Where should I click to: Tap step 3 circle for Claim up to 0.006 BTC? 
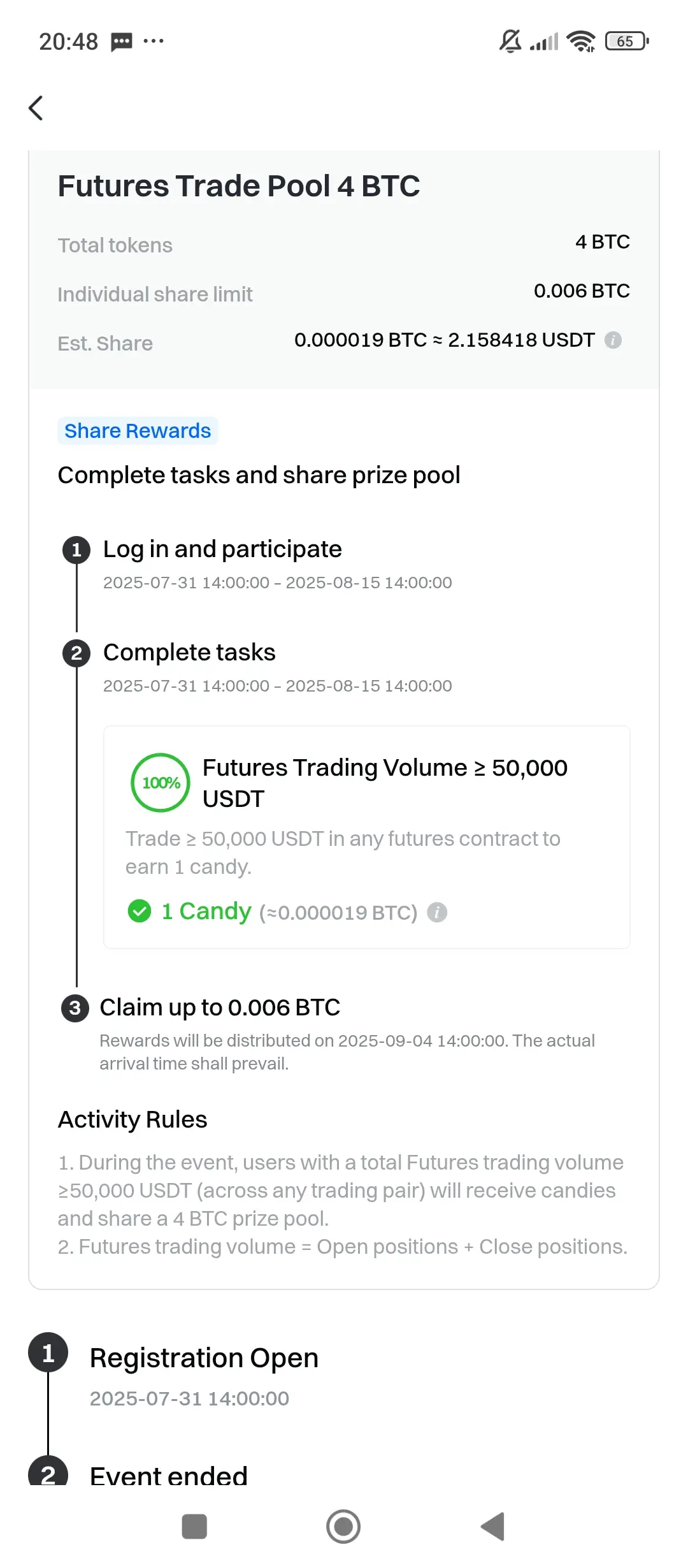(75, 1008)
